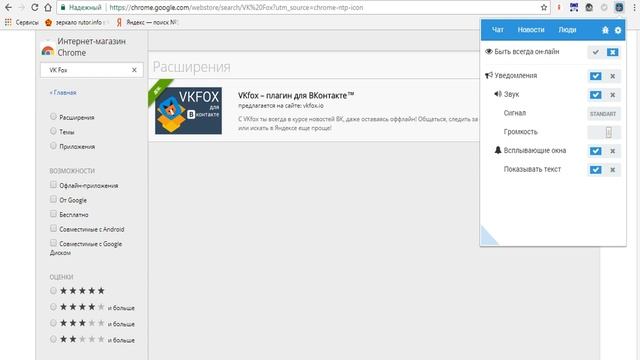The width and height of the screenshot is (640, 360).
Task: Switch to the Люди tab
Action: pyautogui.click(x=567, y=30)
